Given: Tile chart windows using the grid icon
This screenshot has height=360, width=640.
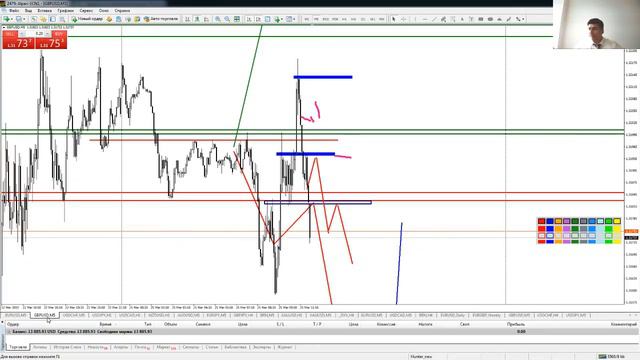Looking at the screenshot, I should [x=237, y=19].
